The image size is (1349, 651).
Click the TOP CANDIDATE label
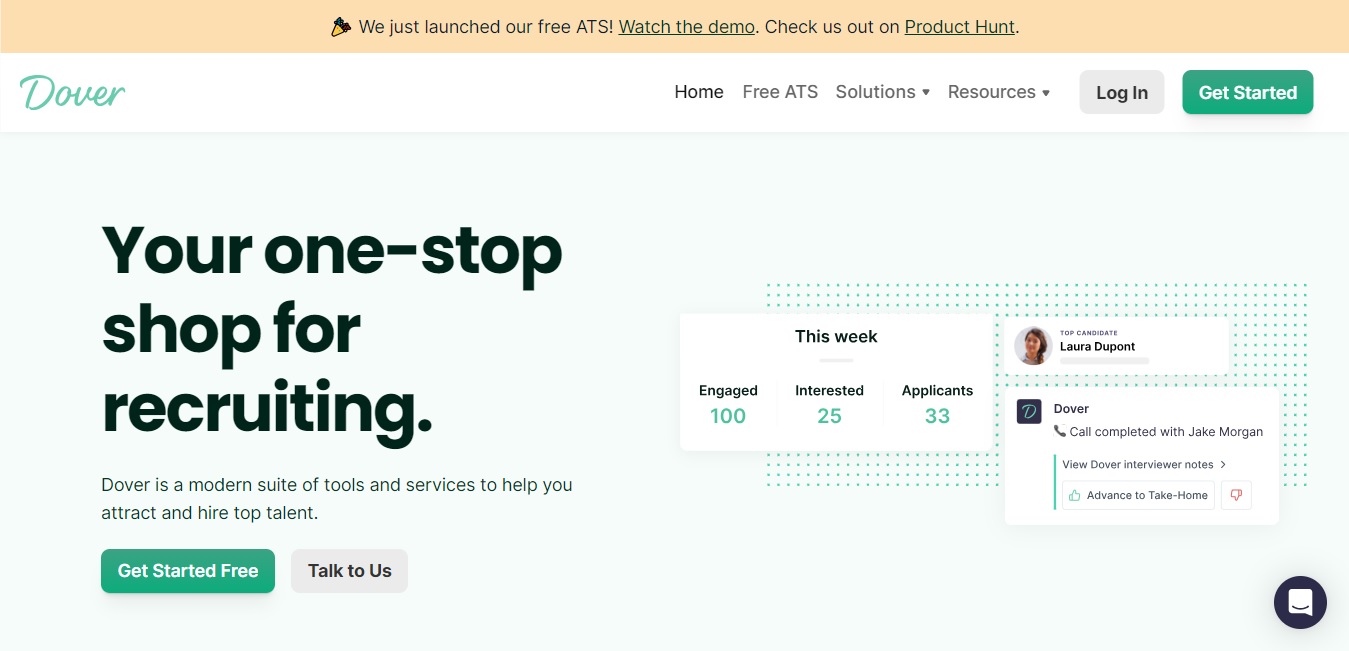click(1089, 333)
